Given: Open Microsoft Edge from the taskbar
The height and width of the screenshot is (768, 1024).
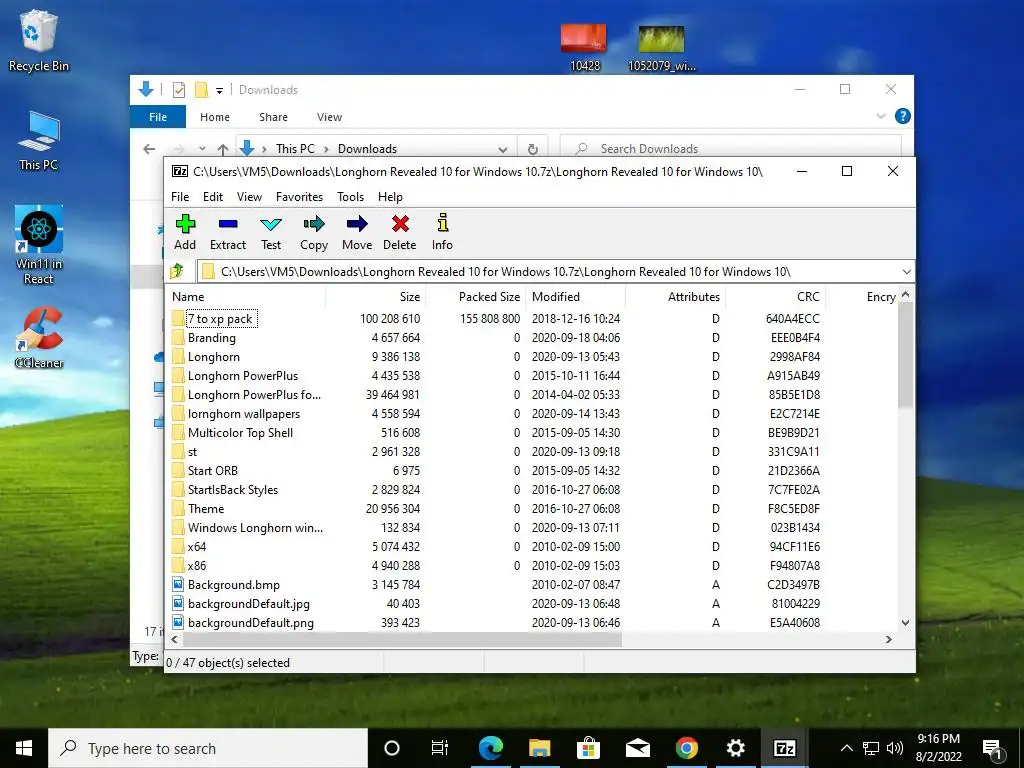Looking at the screenshot, I should coord(491,748).
